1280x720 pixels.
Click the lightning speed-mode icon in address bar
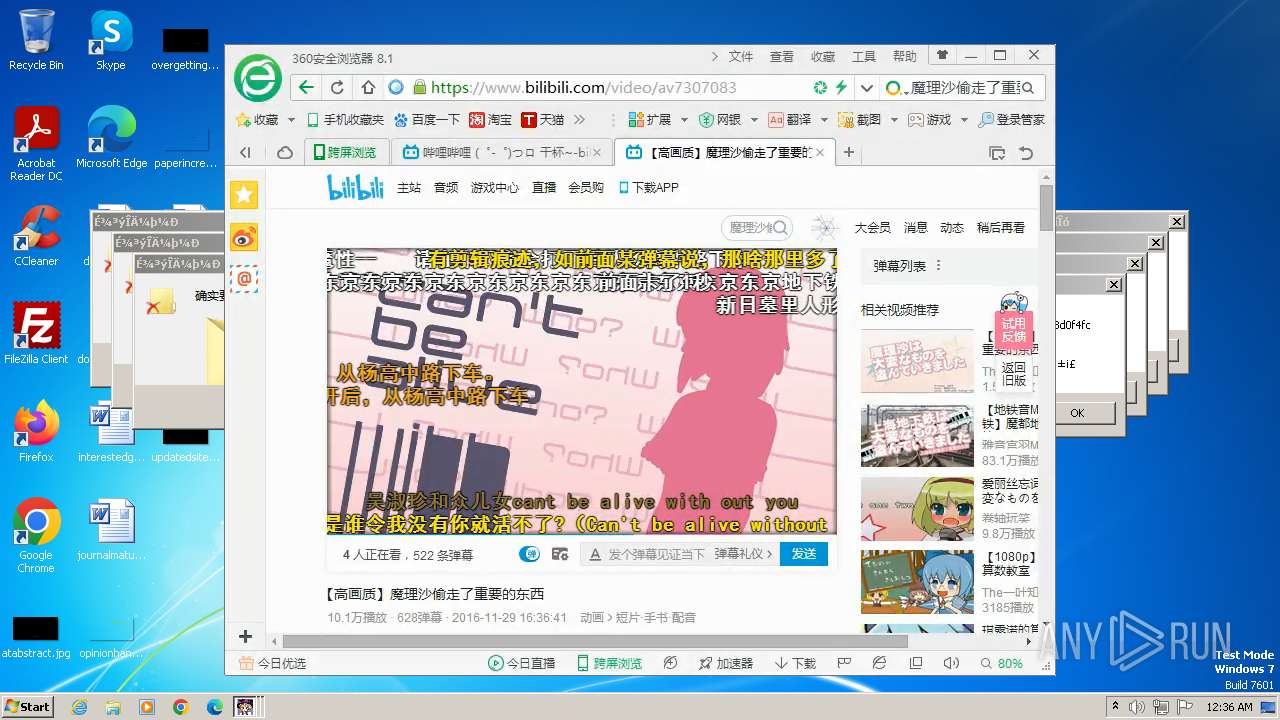(841, 87)
